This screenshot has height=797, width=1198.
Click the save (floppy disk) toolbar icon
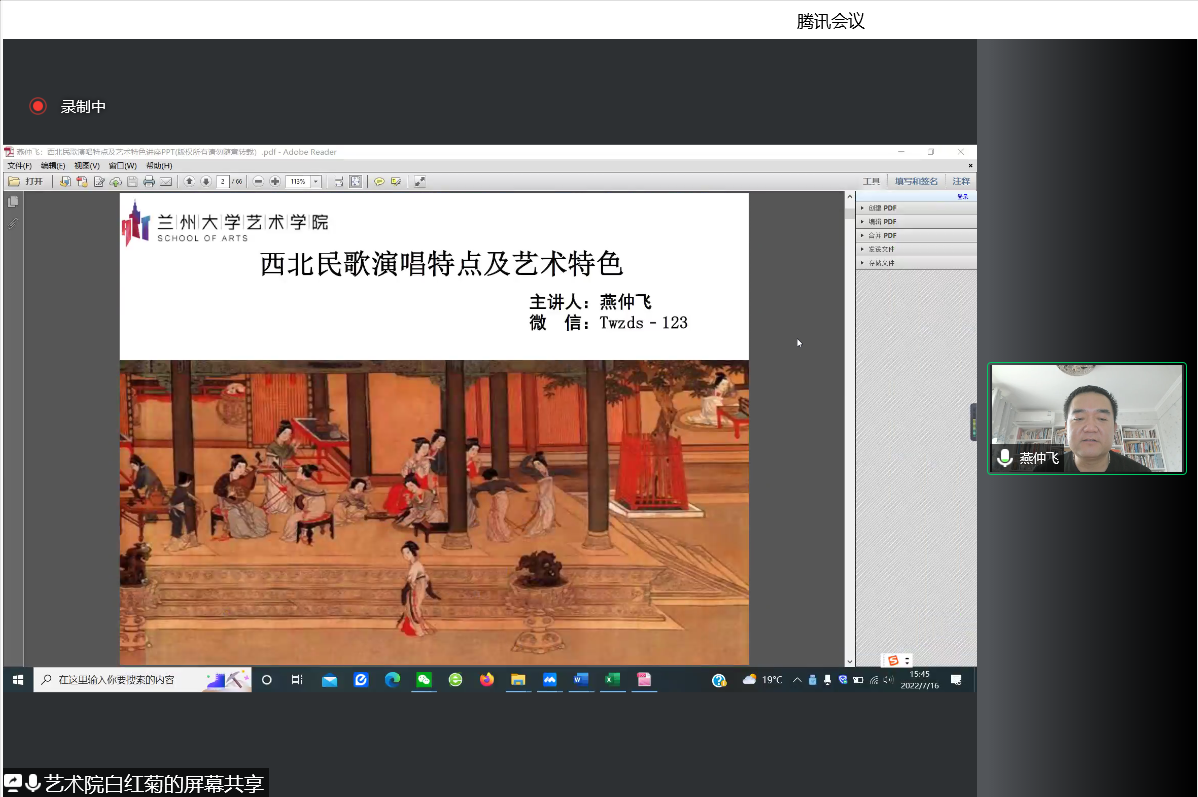pos(132,182)
